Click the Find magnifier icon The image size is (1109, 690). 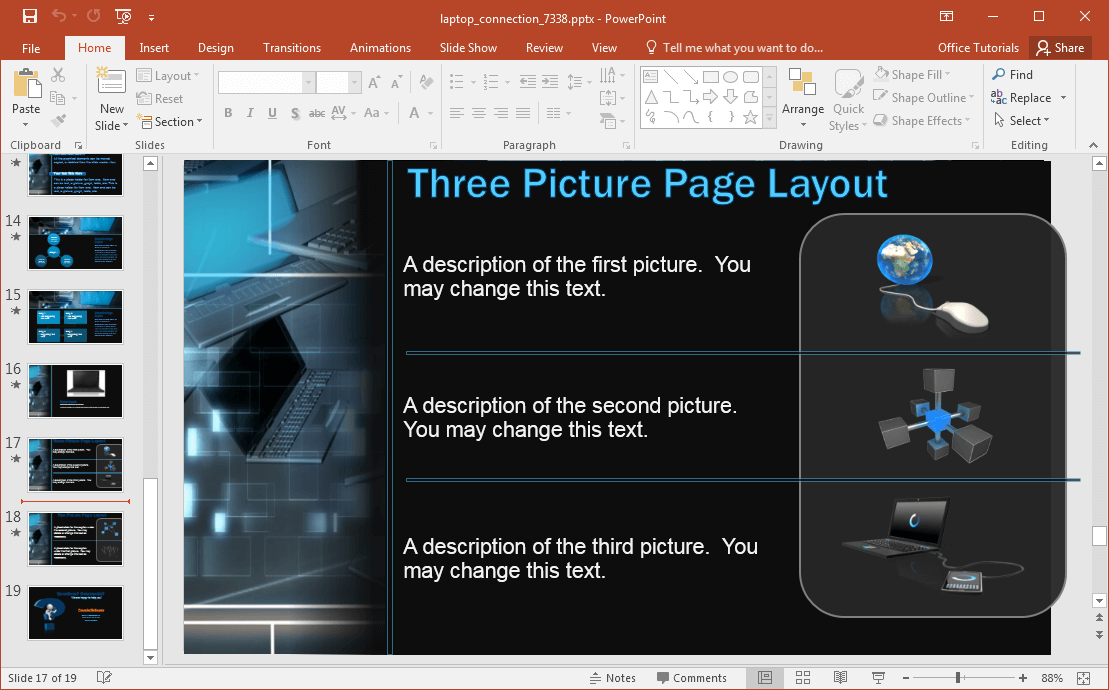click(998, 75)
